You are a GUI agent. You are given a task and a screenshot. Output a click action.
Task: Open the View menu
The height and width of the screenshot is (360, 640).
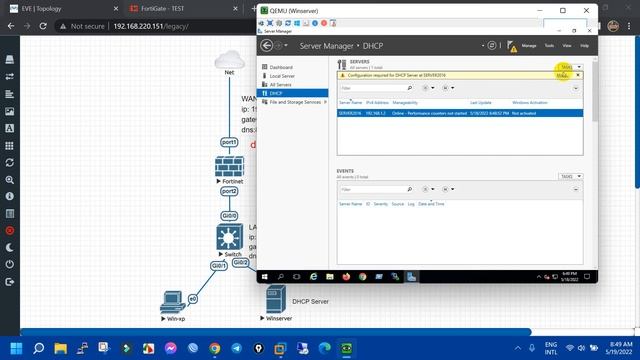coord(567,46)
